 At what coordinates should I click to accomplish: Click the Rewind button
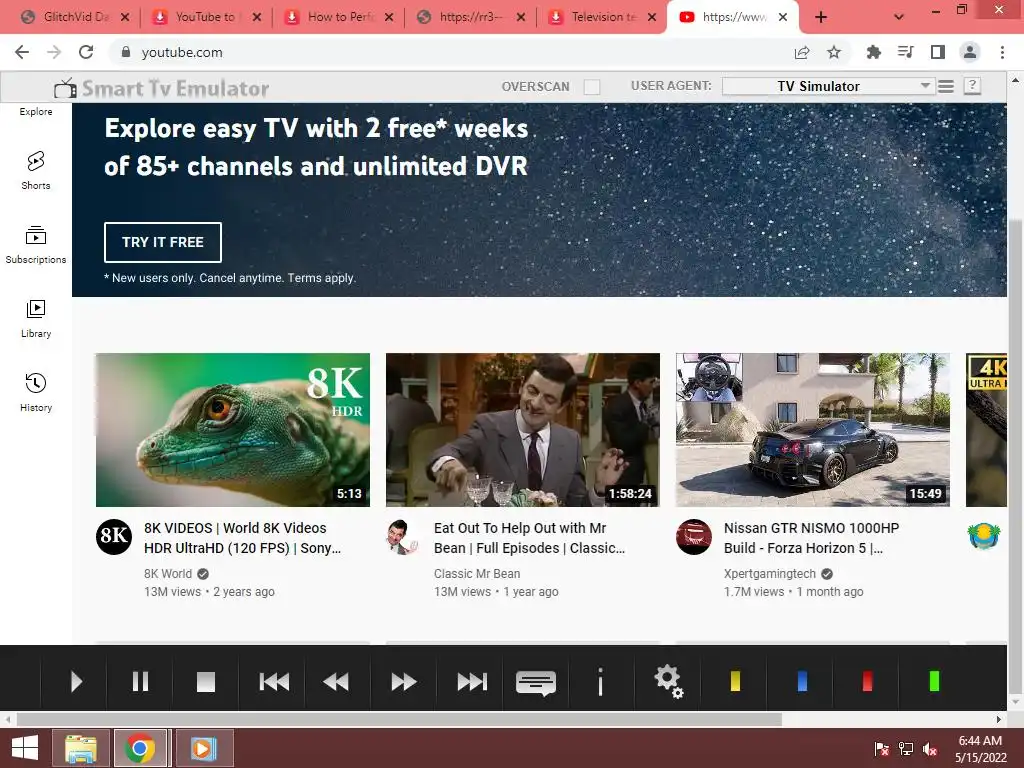click(336, 682)
